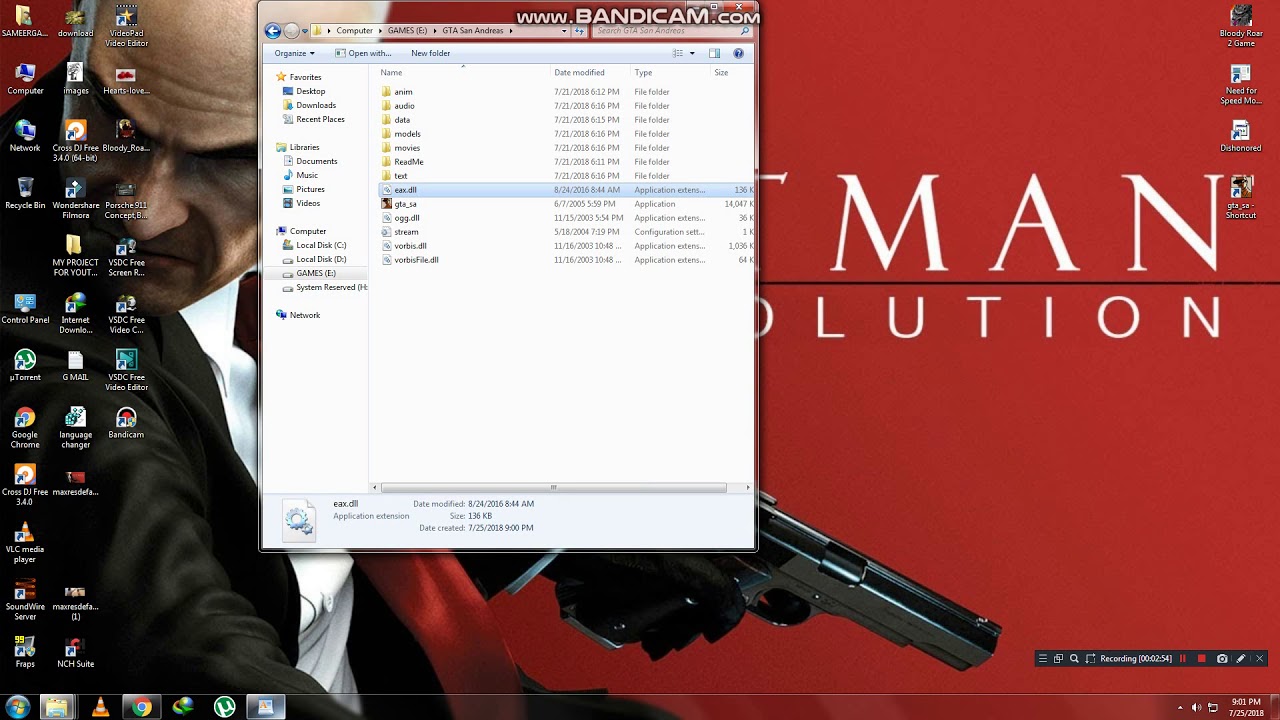Screen dimensions: 1280x720
Task: Click the horizontal scrollbar in file list
Action: pos(553,488)
